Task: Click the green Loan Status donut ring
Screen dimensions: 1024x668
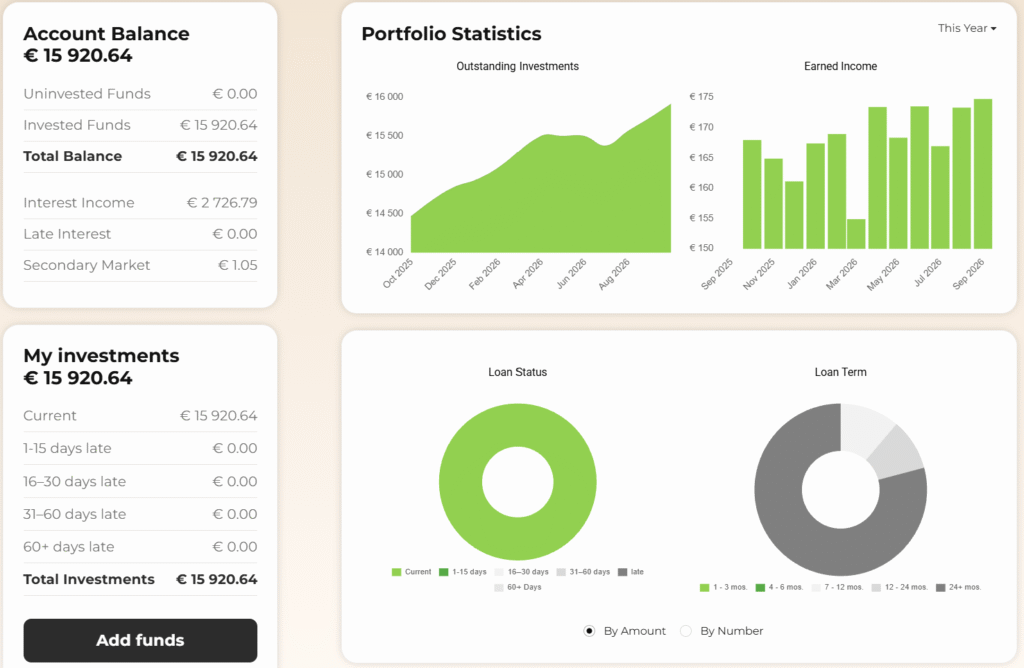Action: (x=460, y=482)
